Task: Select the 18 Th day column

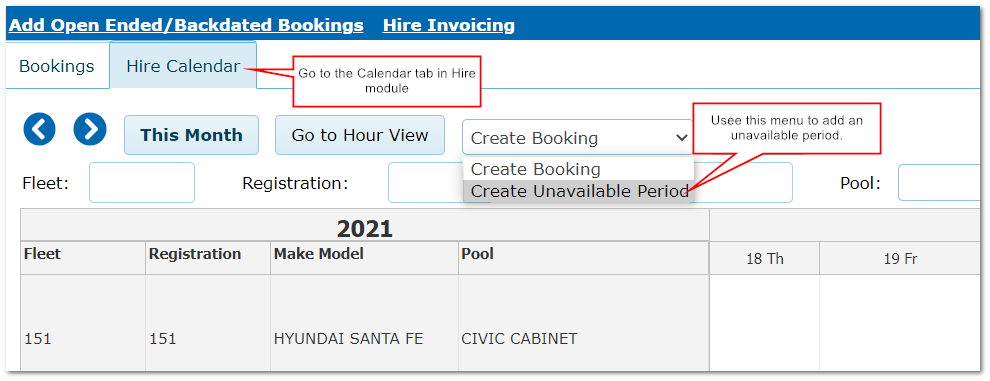Action: click(x=765, y=258)
